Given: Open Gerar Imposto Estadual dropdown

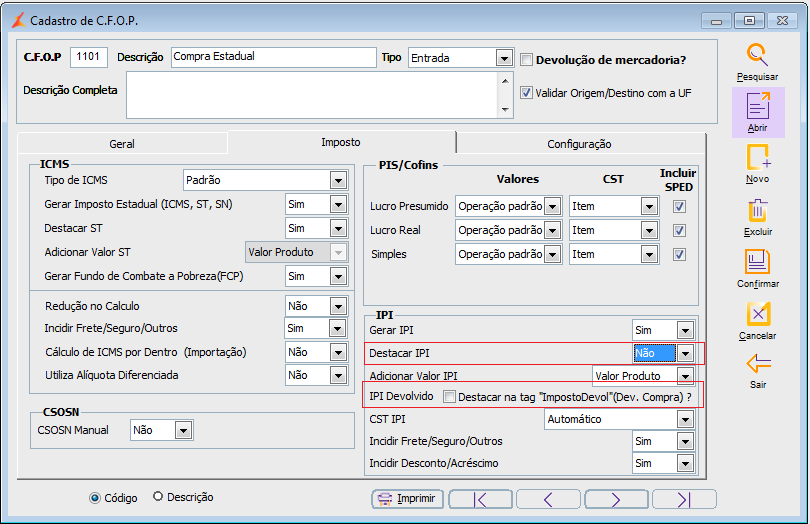Looking at the screenshot, I should click(338, 204).
